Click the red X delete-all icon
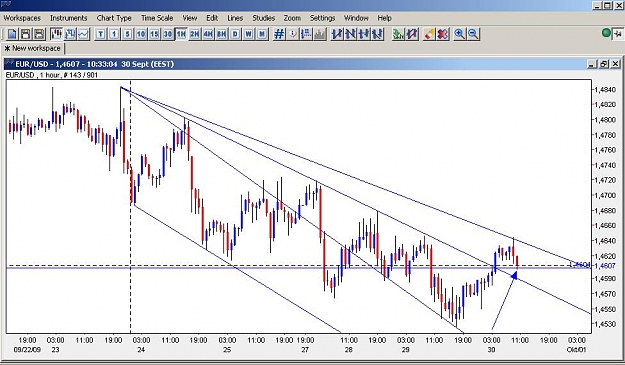 (442, 34)
